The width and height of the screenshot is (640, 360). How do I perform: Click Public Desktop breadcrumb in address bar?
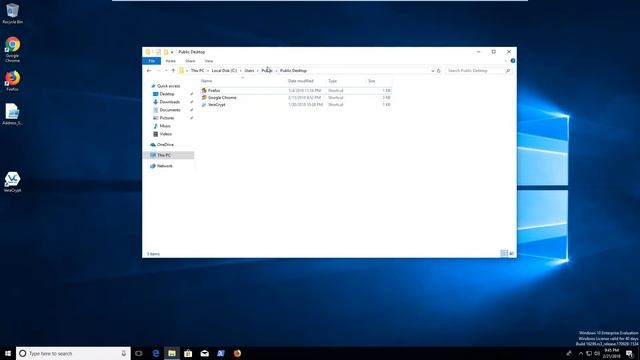(293, 71)
